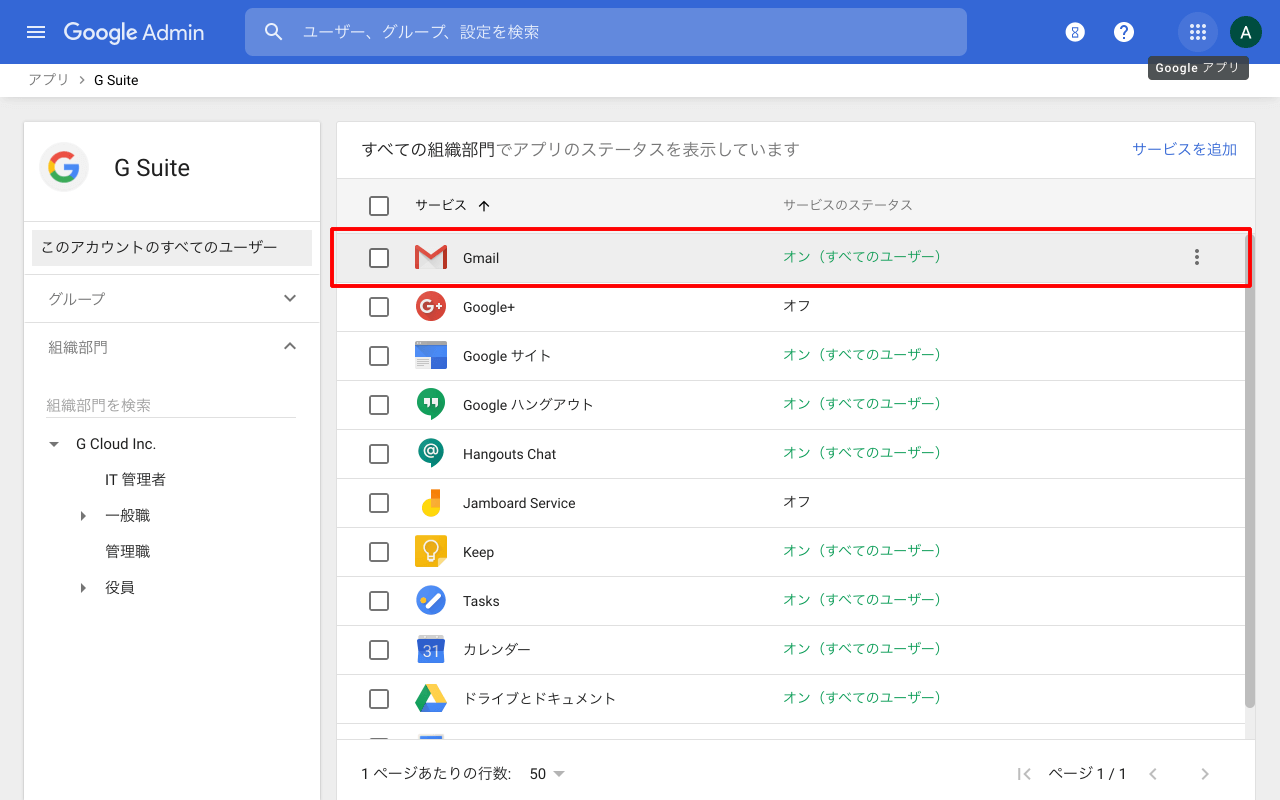Check the Gmail row checkbox
1280x800 pixels.
coord(379,258)
